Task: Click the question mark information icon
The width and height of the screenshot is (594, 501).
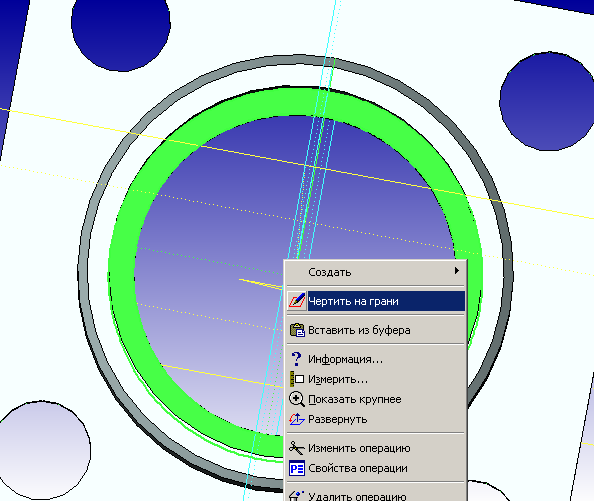Action: coord(297,359)
